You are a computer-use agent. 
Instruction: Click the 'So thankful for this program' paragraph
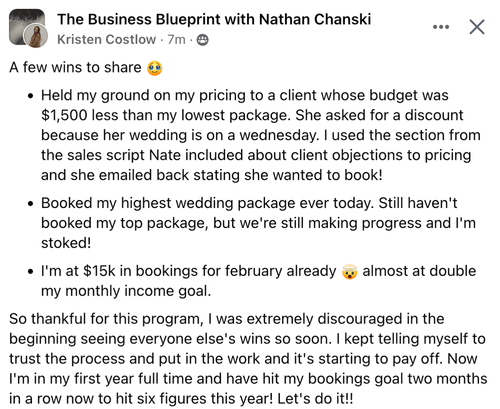(x=248, y=359)
